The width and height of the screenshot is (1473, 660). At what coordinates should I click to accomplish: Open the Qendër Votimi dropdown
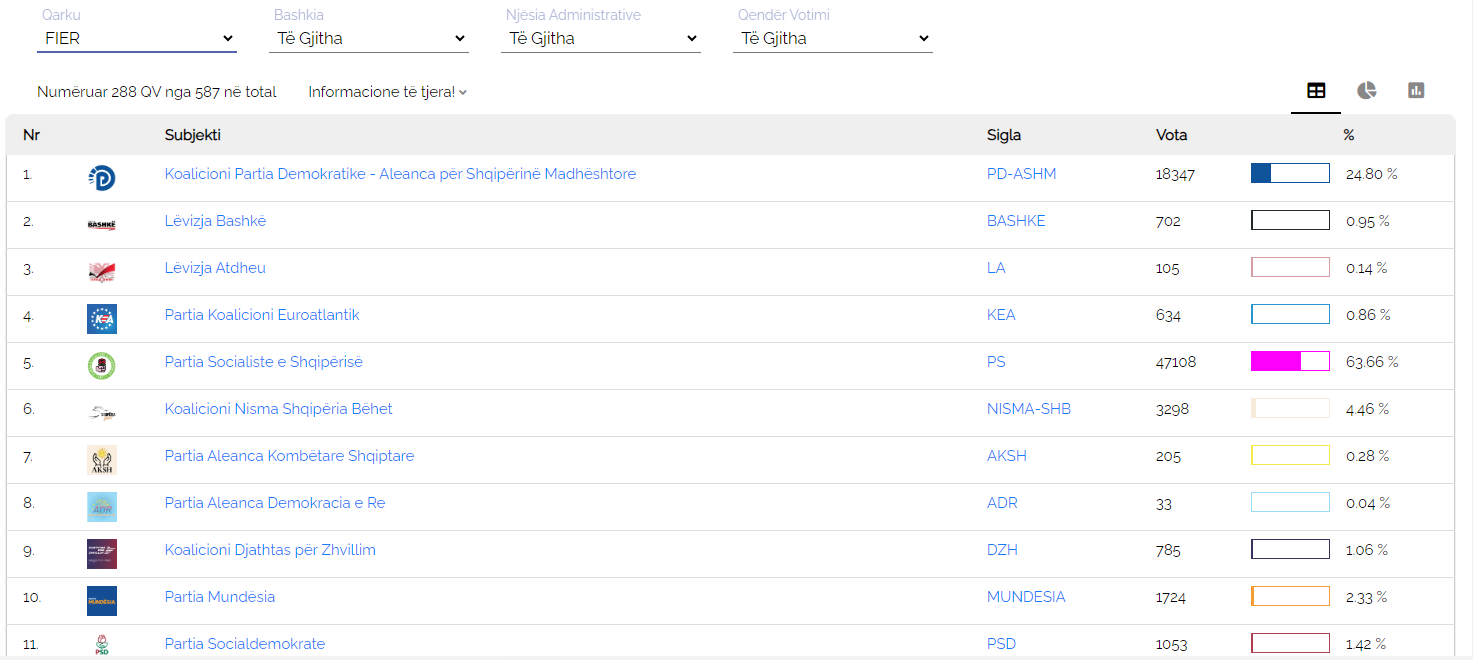point(833,38)
